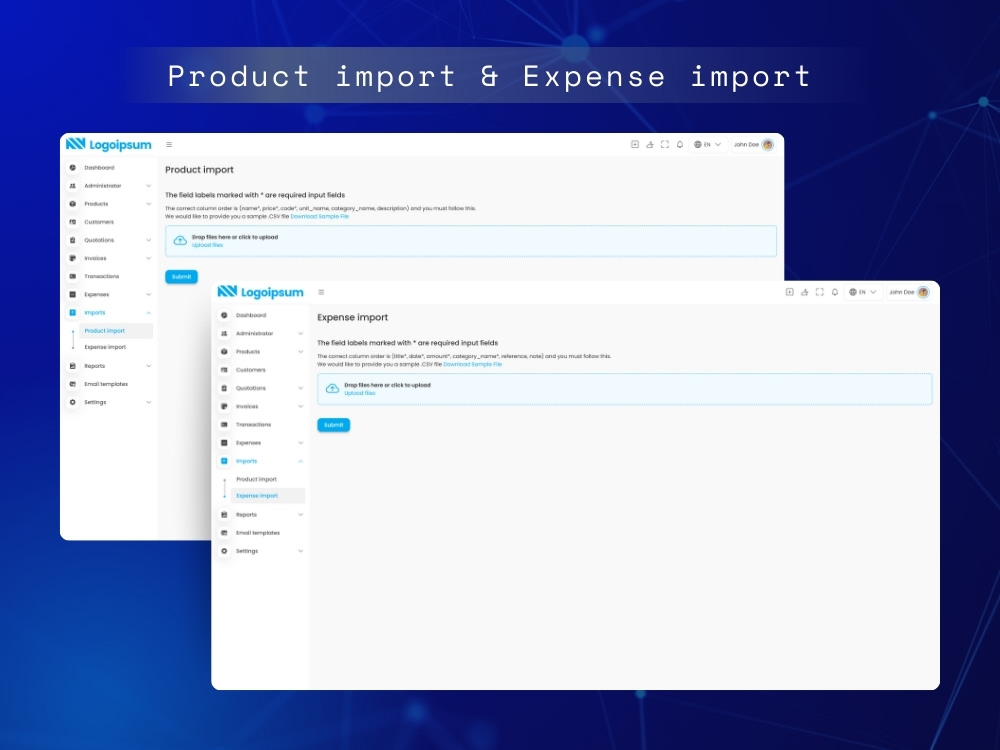Open EN language dropdown in Expense import window
1000x750 pixels.
pyautogui.click(x=862, y=292)
